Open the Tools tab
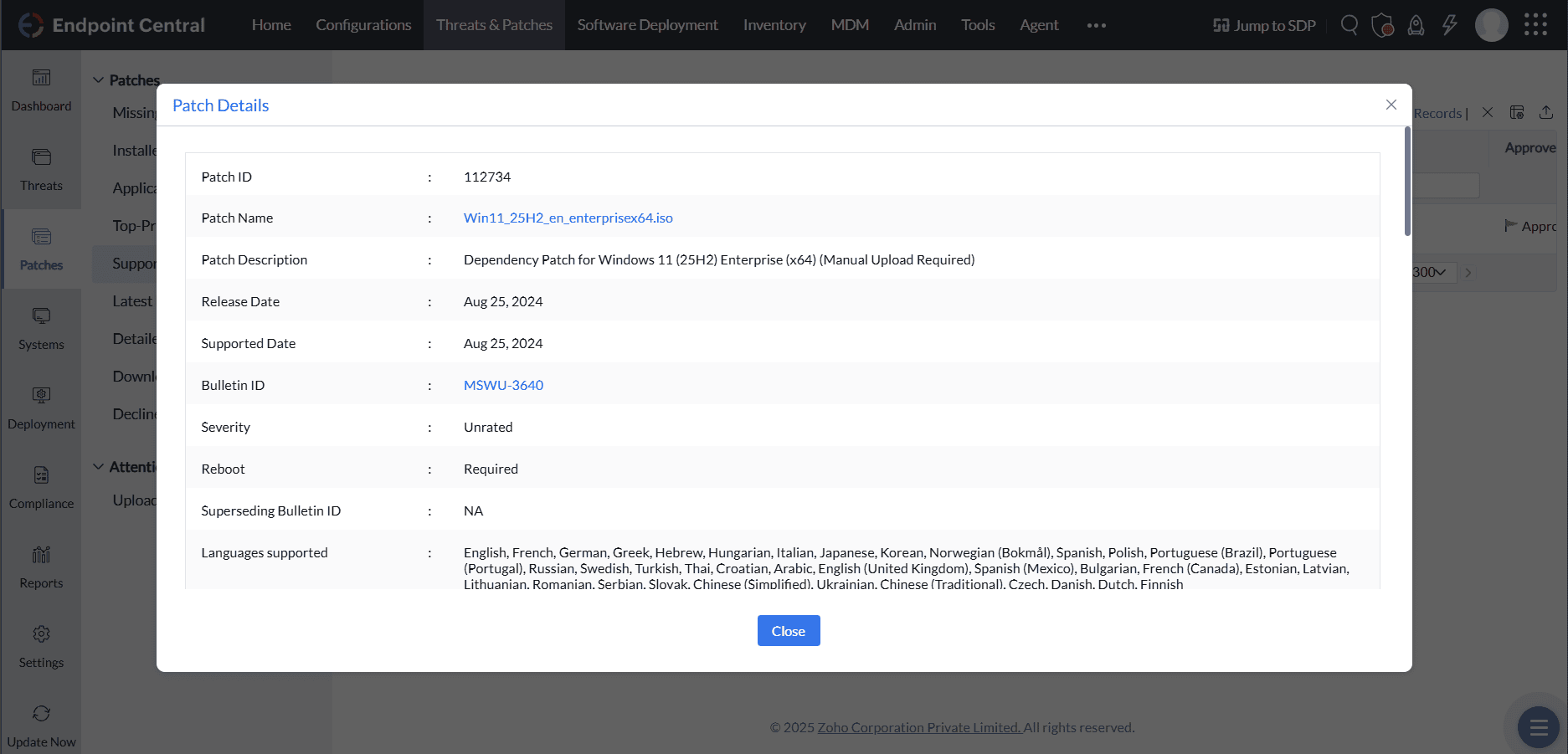 [978, 25]
